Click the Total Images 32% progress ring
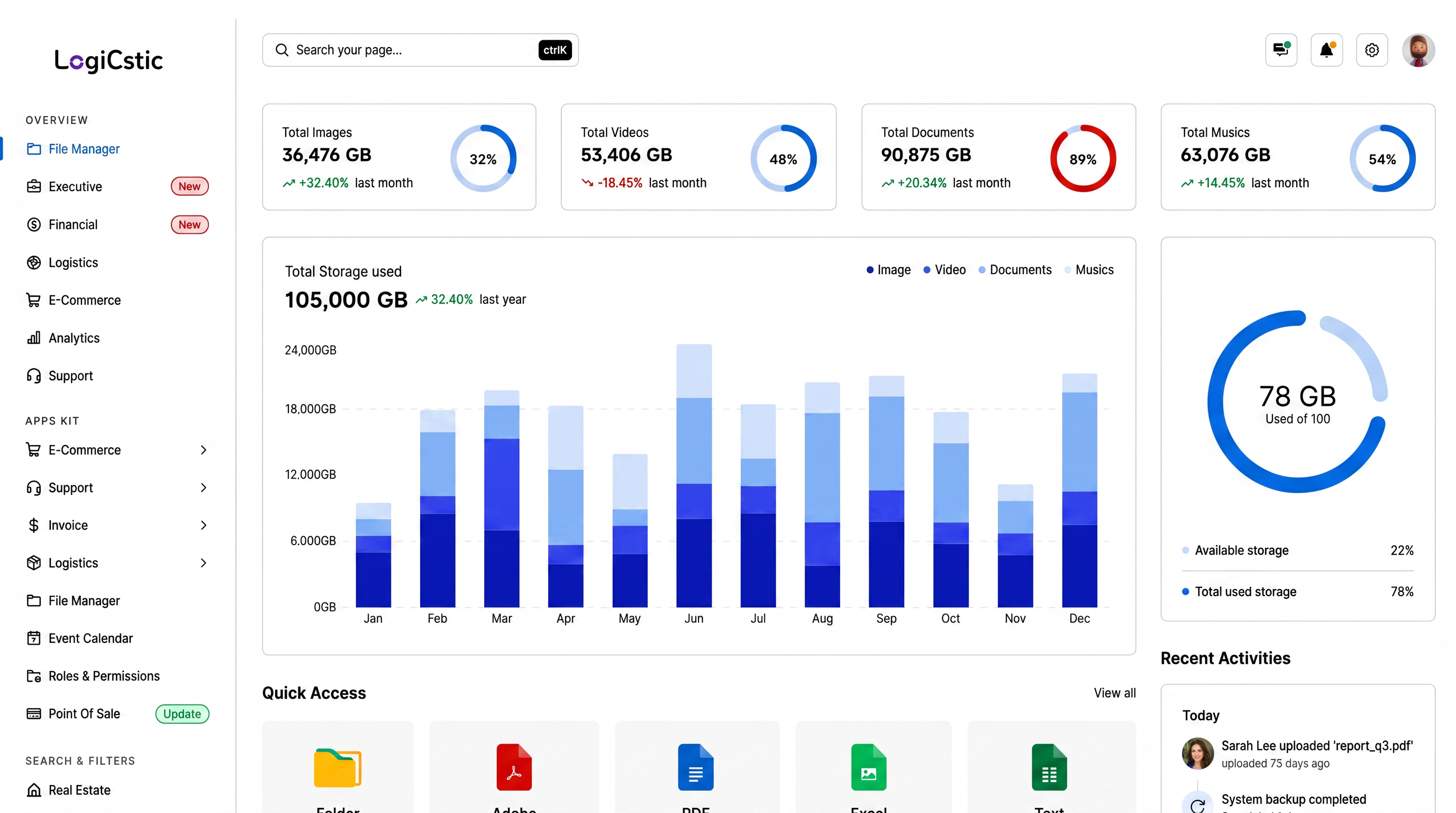Screen dimensions: 1456x813 483,158
